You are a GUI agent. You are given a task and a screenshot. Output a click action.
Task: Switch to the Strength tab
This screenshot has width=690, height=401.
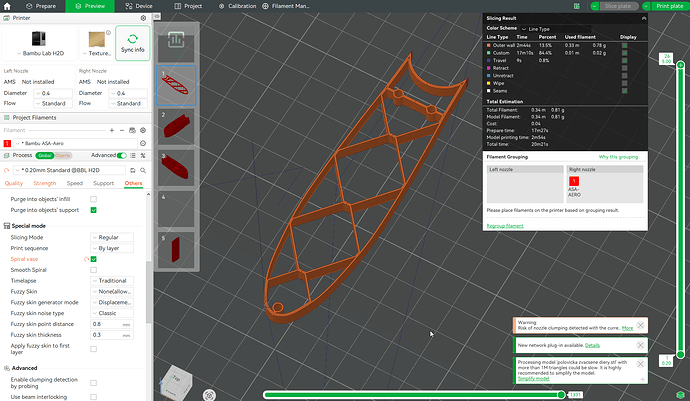coord(45,183)
